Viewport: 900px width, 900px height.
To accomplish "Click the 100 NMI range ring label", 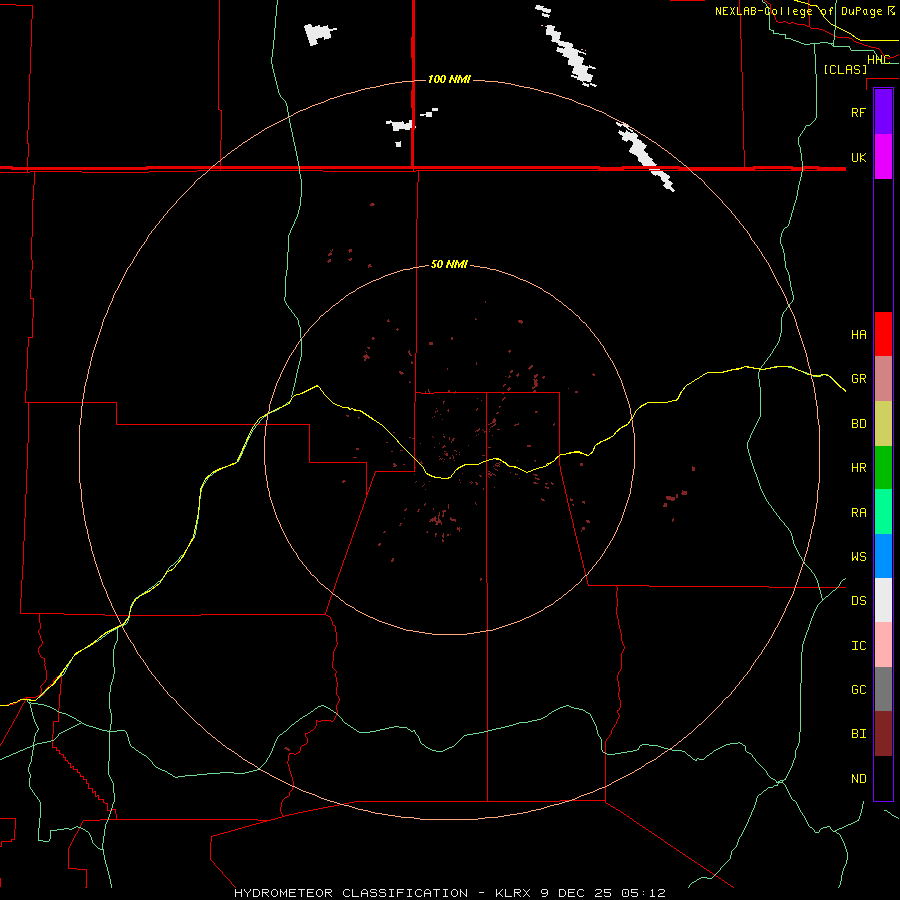I will coord(449,79).
